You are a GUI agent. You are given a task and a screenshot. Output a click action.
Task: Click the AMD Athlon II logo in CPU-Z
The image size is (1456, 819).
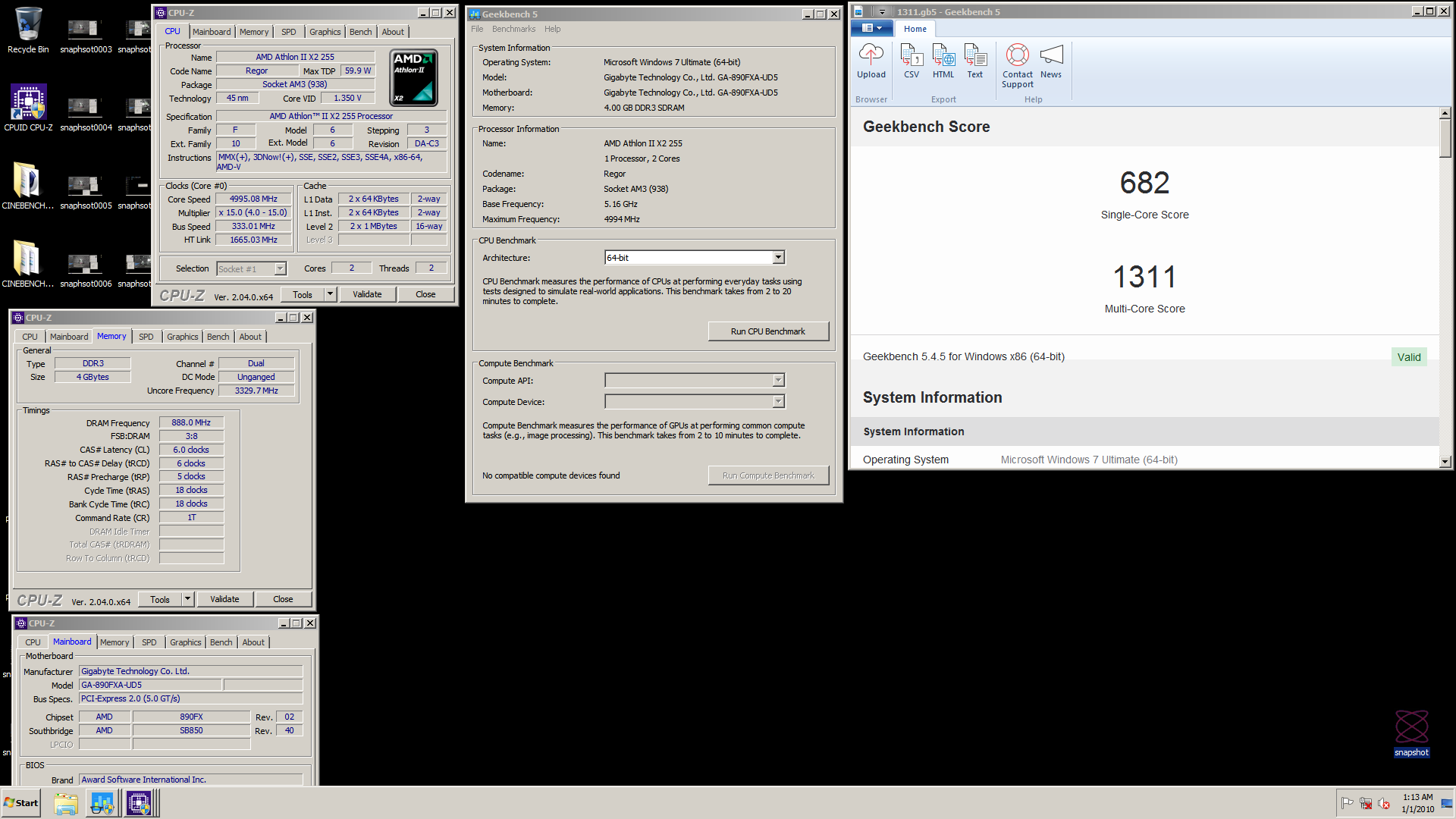coord(413,77)
